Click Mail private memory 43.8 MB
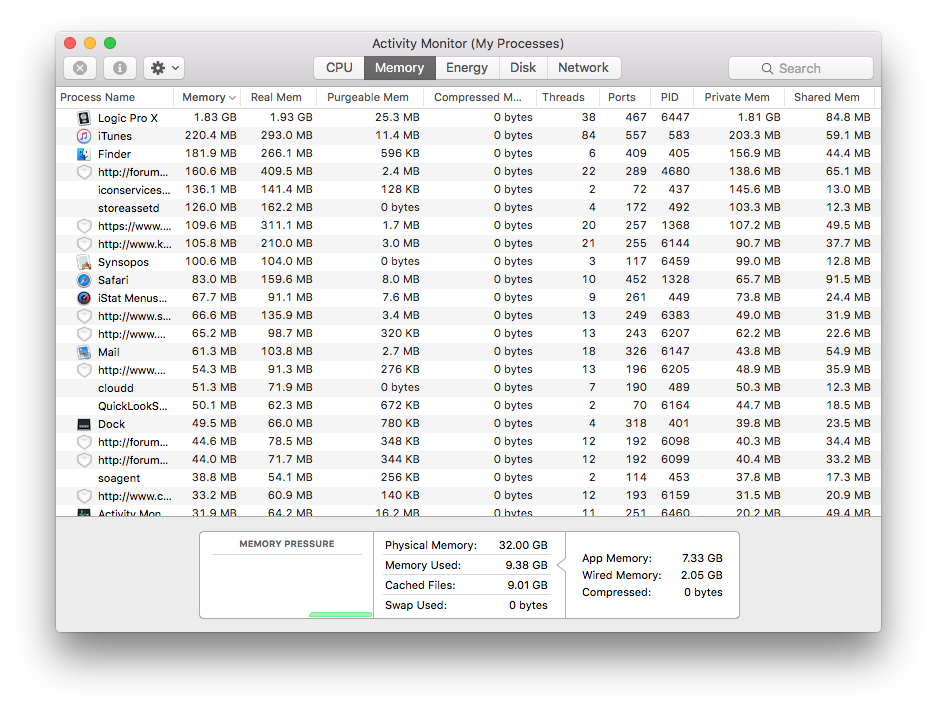This screenshot has height=712, width=937. (x=758, y=351)
